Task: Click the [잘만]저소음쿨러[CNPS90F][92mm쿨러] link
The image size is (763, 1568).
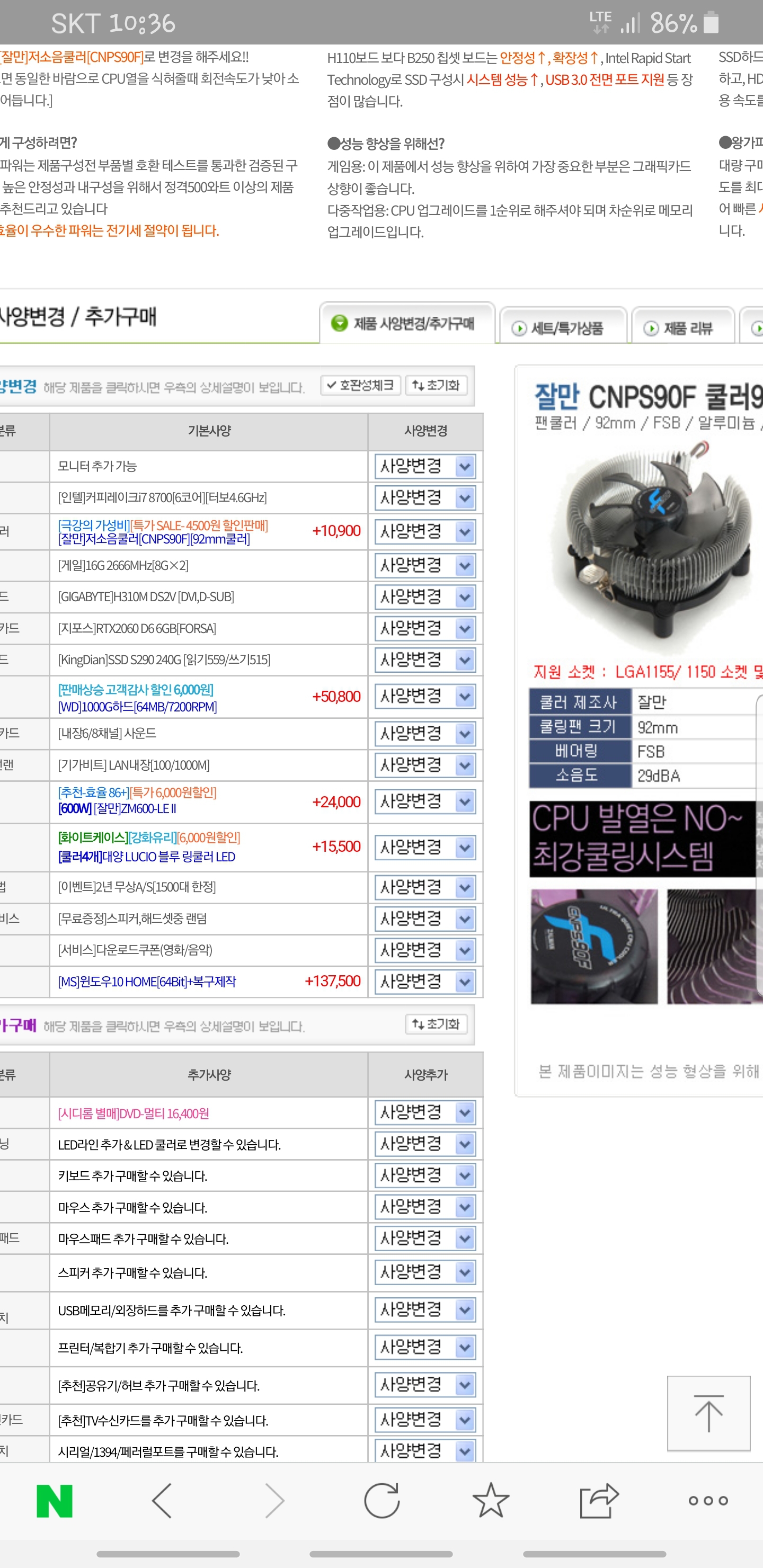Action: coord(154,539)
